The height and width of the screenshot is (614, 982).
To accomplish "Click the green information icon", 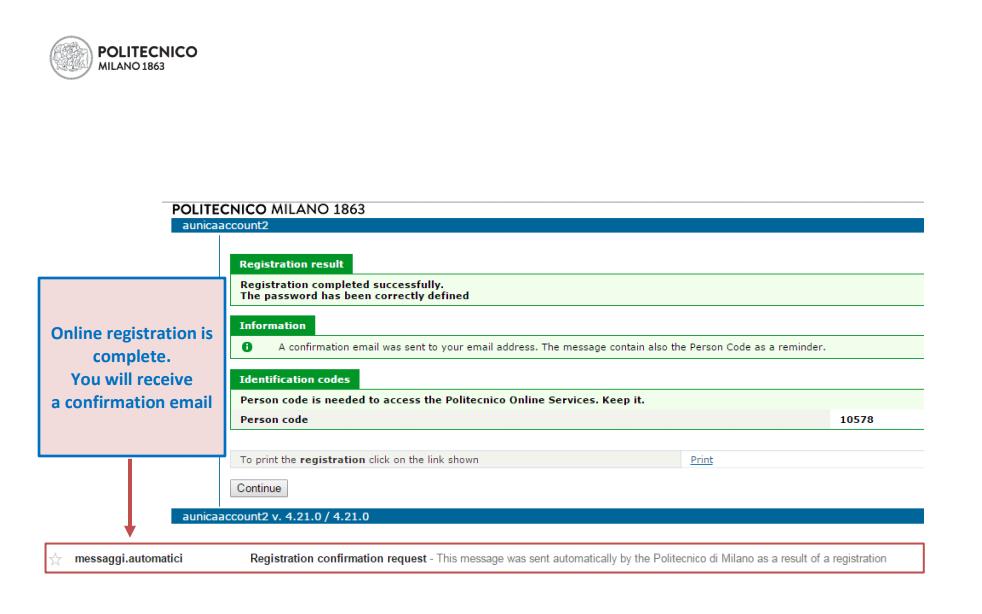I will click(x=247, y=347).
